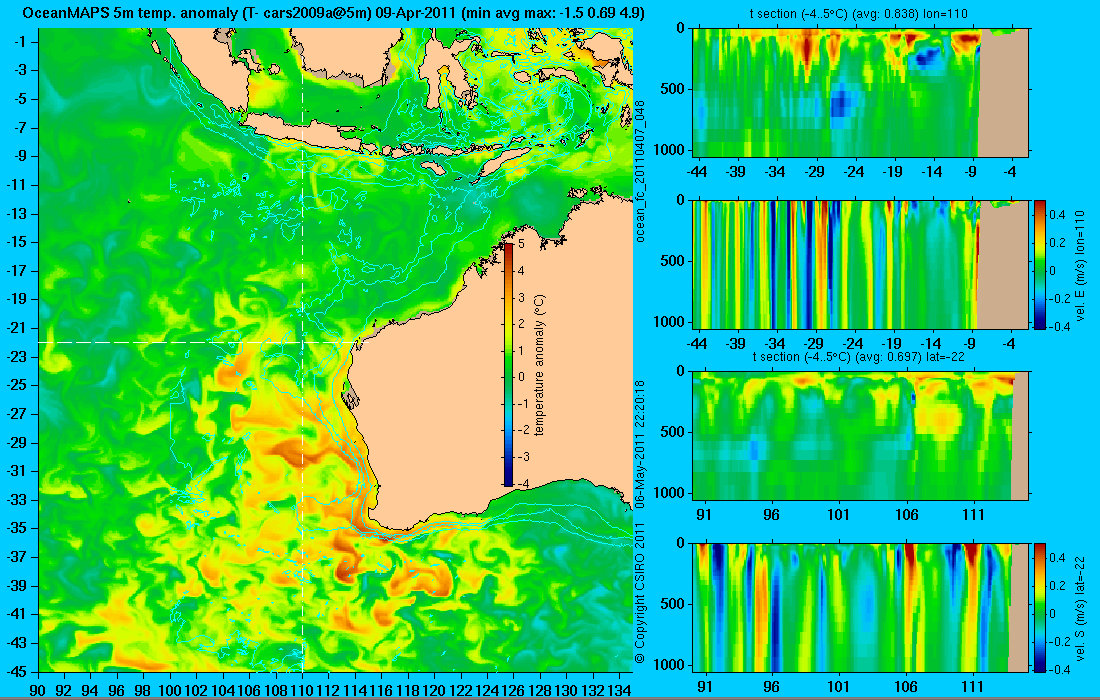The height and width of the screenshot is (700, 1100).
Task: Click longitude tick '90' on main map
Action: (x=39, y=690)
